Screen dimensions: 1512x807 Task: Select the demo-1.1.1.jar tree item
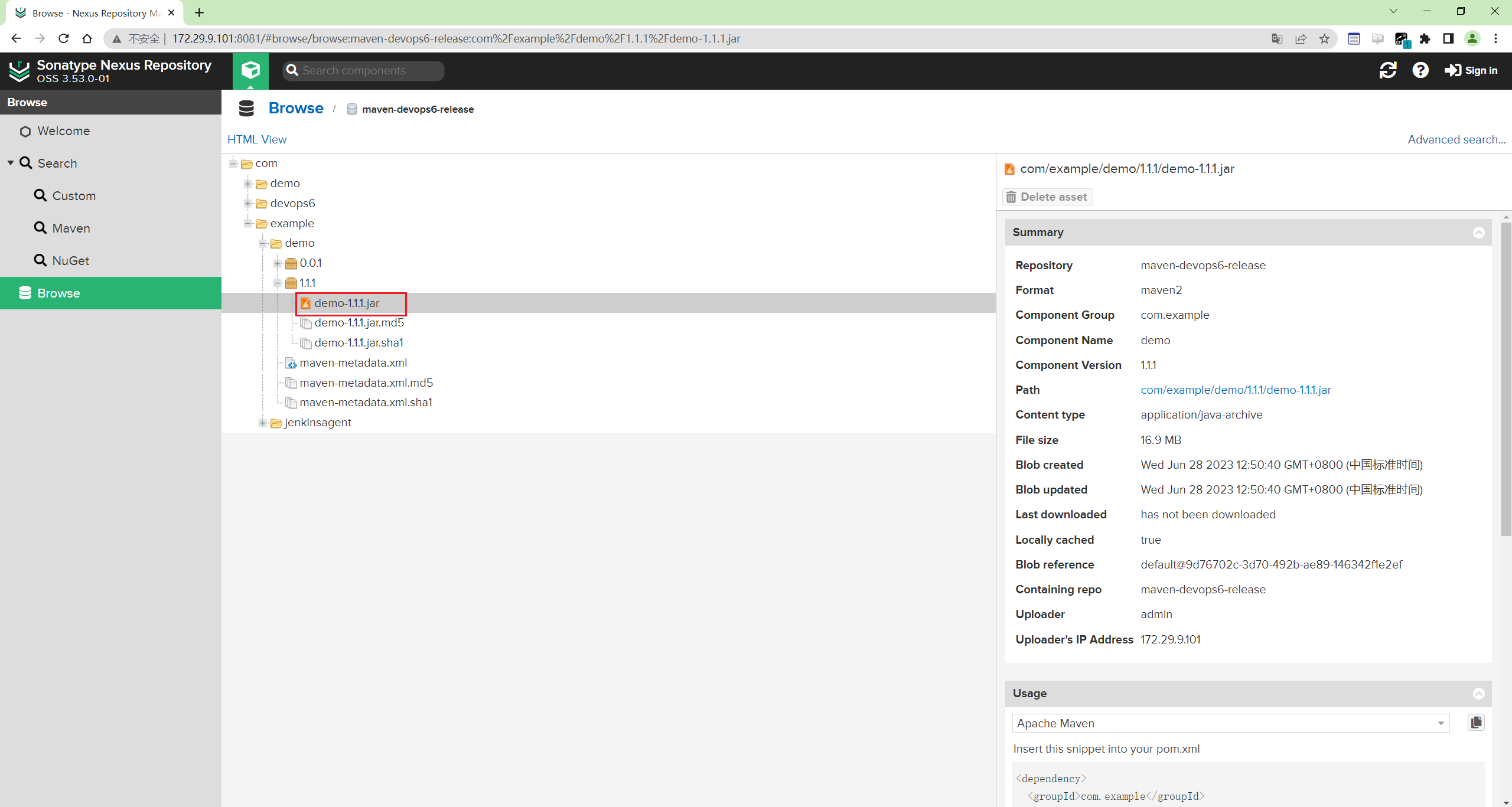[x=347, y=303]
